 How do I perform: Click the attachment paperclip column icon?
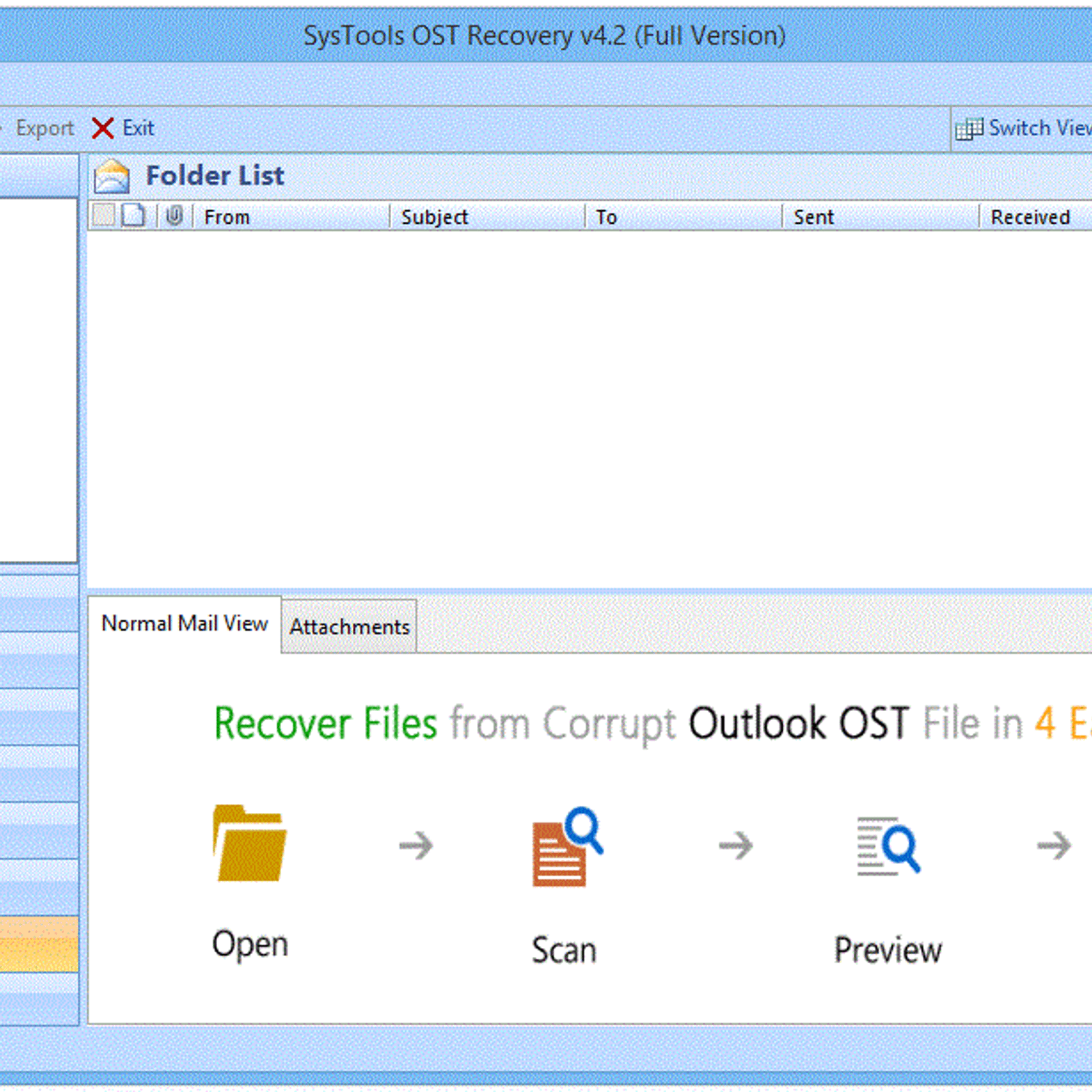(175, 216)
